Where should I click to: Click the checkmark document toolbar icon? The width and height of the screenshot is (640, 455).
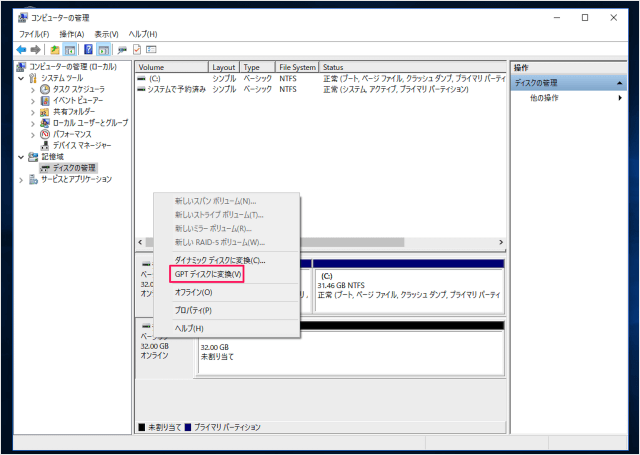137,49
